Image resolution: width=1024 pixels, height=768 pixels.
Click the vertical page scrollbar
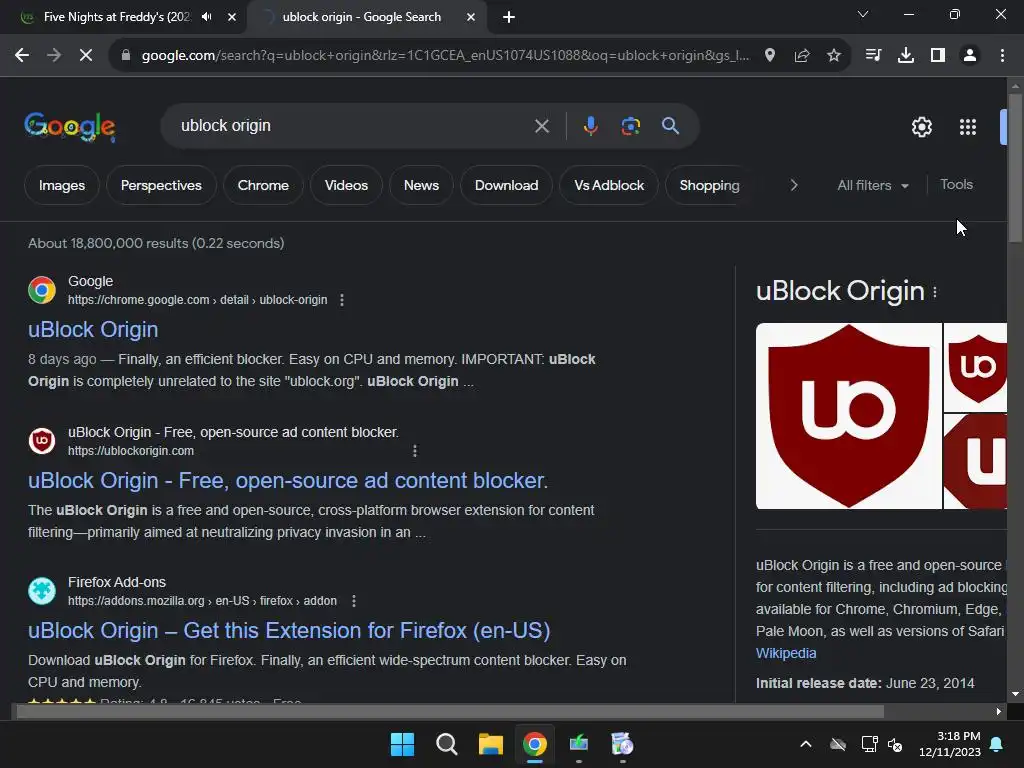1015,168
